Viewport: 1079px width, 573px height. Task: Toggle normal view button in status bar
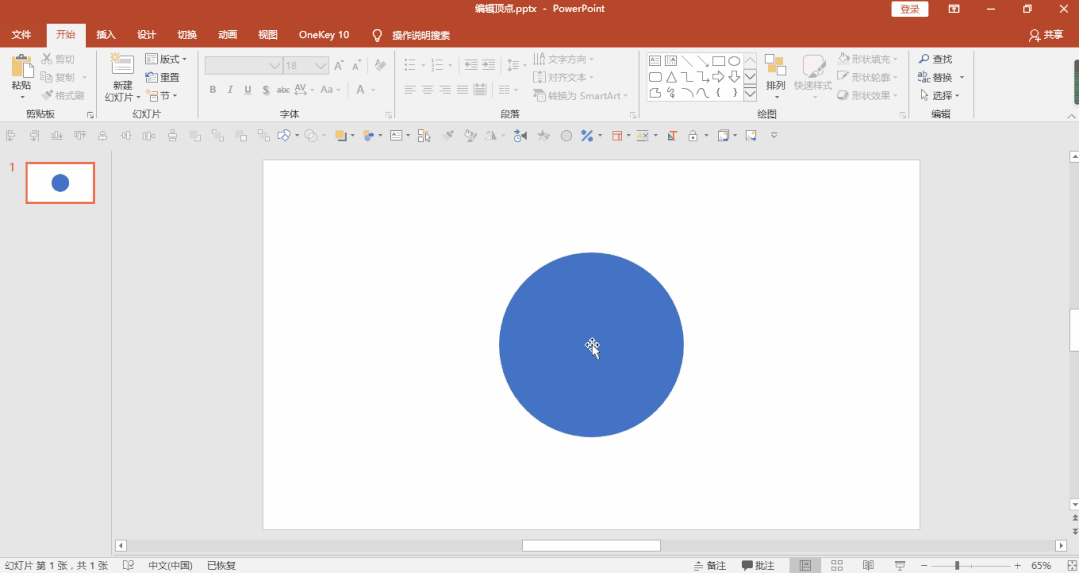click(805, 565)
